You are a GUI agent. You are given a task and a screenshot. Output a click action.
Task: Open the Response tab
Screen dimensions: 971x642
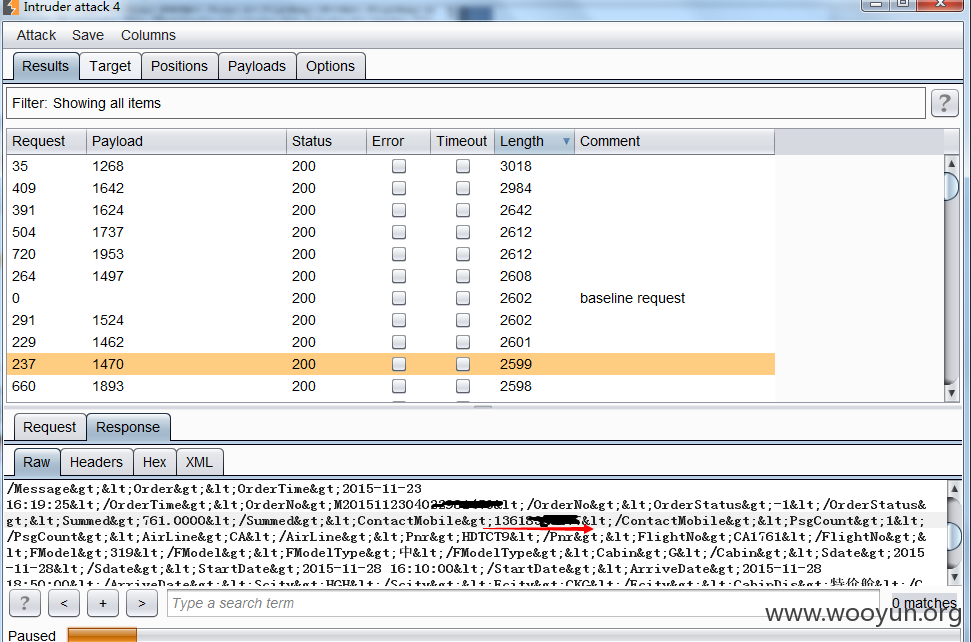[128, 427]
